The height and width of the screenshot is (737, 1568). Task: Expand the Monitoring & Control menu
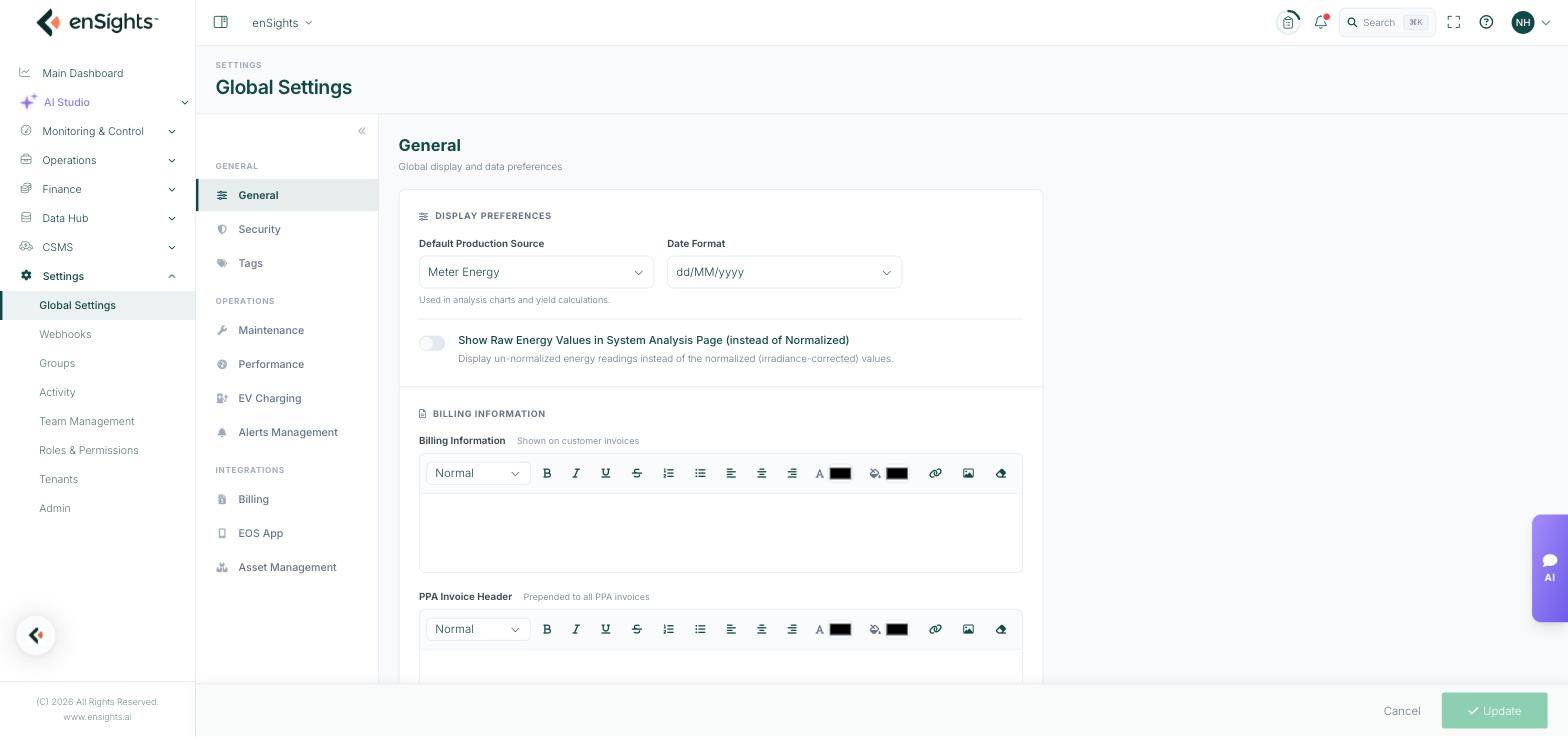point(97,131)
